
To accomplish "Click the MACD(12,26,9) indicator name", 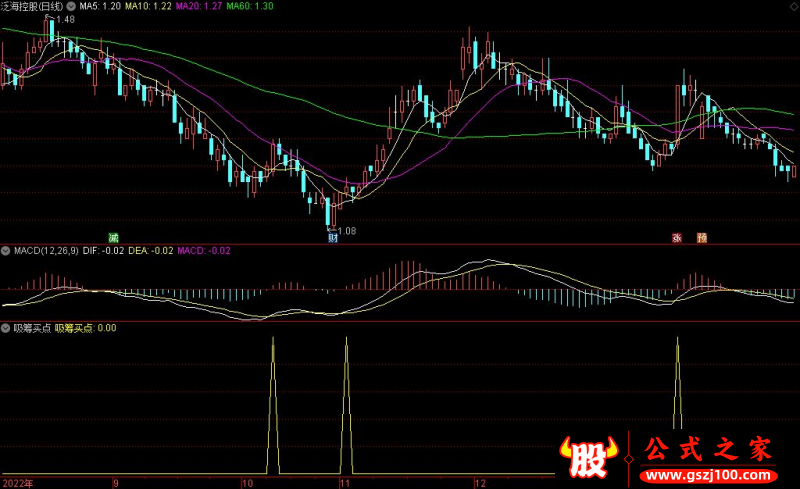I will click(45, 250).
